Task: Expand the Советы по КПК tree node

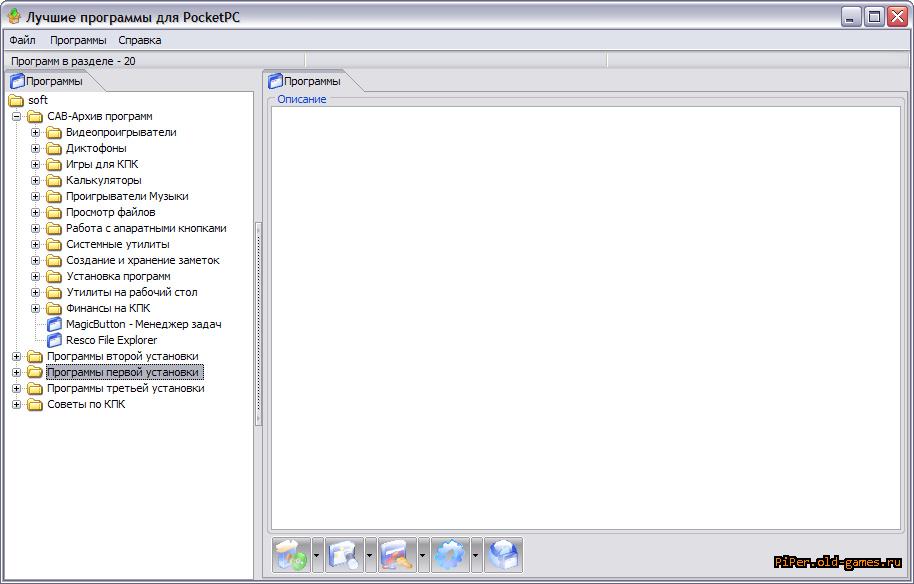Action: pyautogui.click(x=17, y=404)
